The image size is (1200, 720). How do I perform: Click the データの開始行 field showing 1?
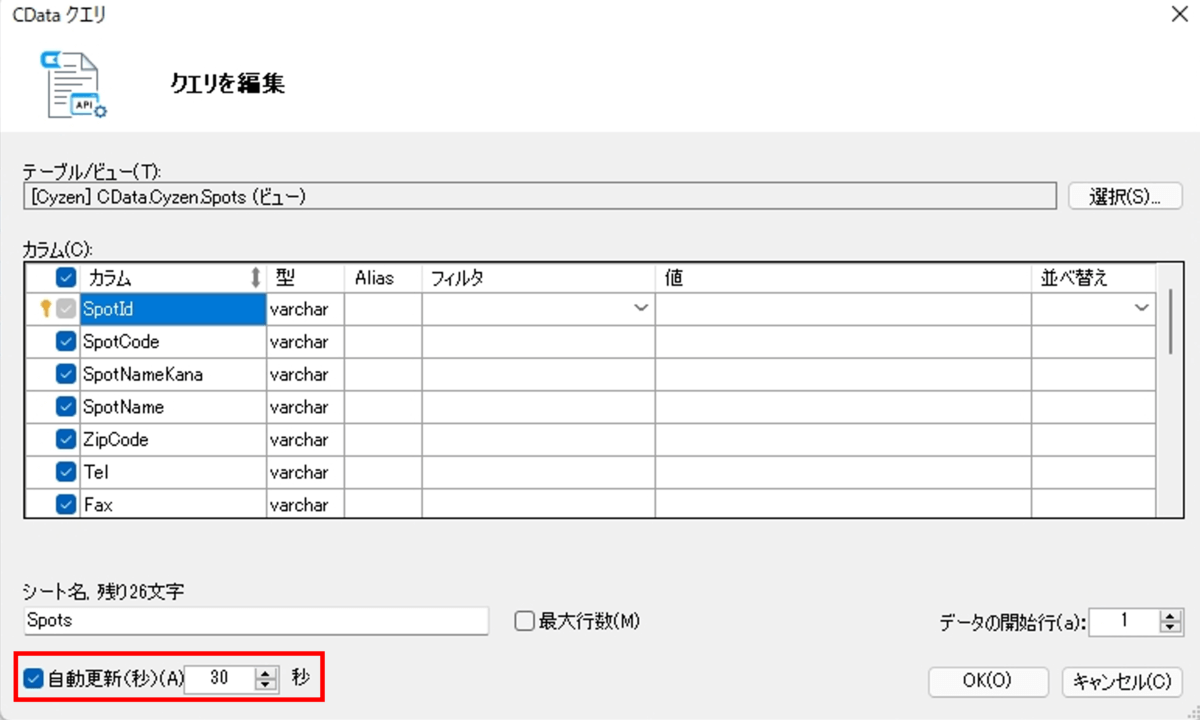(x=1124, y=621)
